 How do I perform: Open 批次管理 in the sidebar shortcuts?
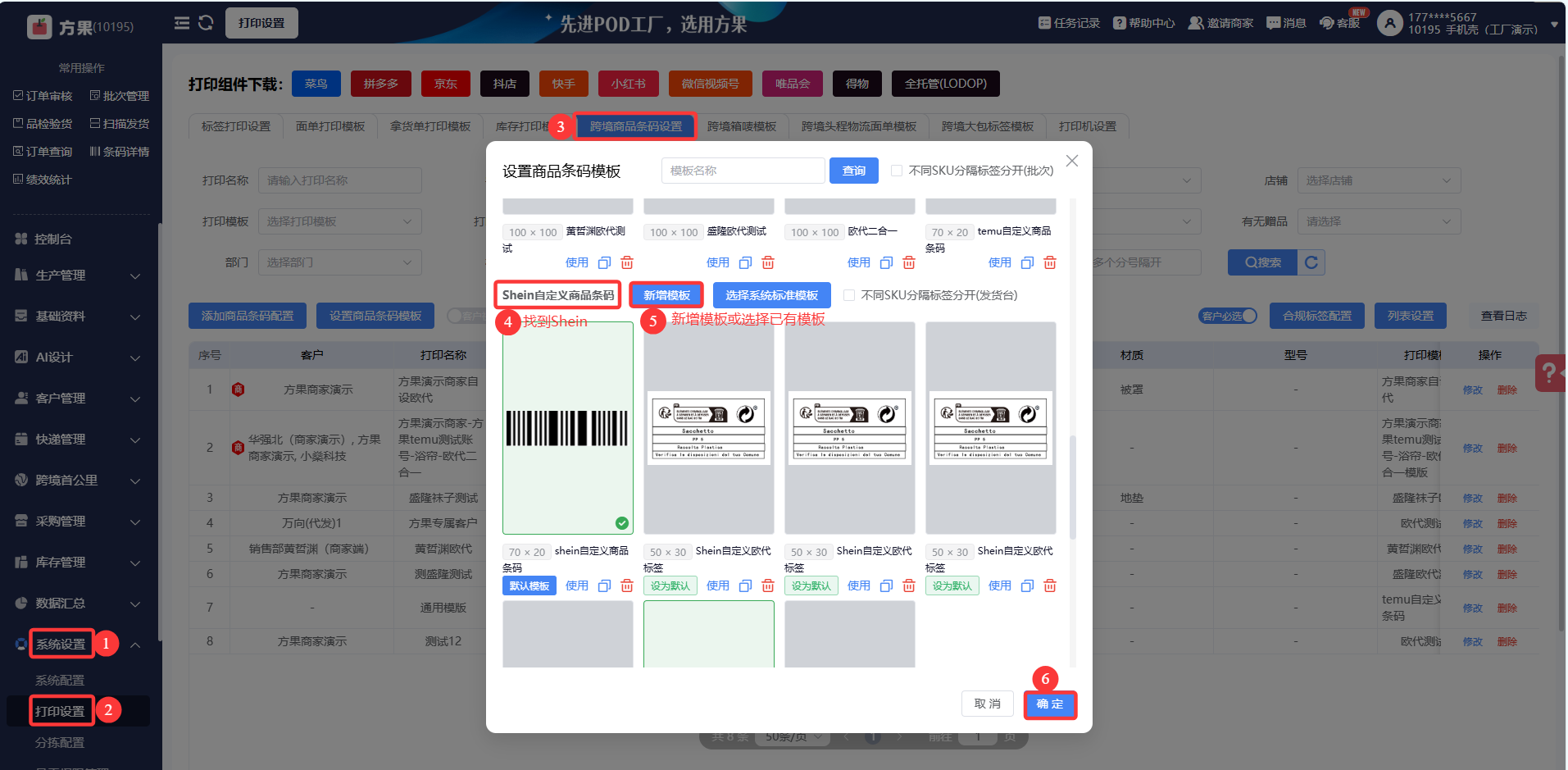point(120,96)
